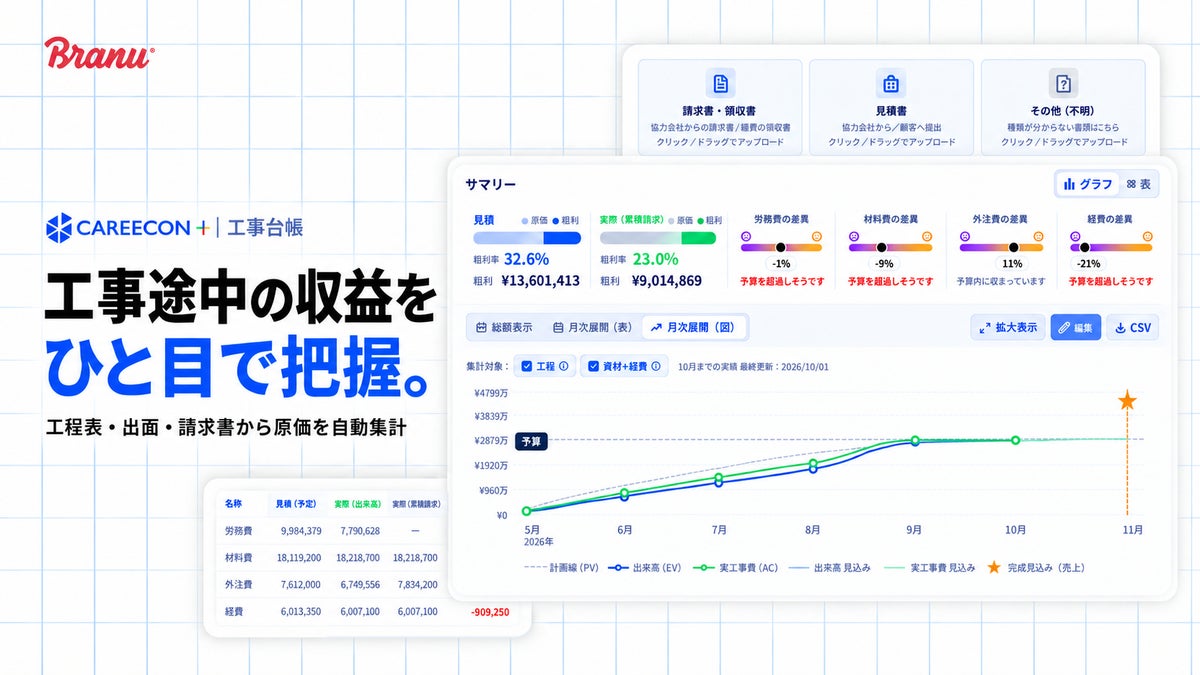1200x675 pixels.
Task: Click the CAREECON+ hexagon logo icon
Action: point(59,227)
